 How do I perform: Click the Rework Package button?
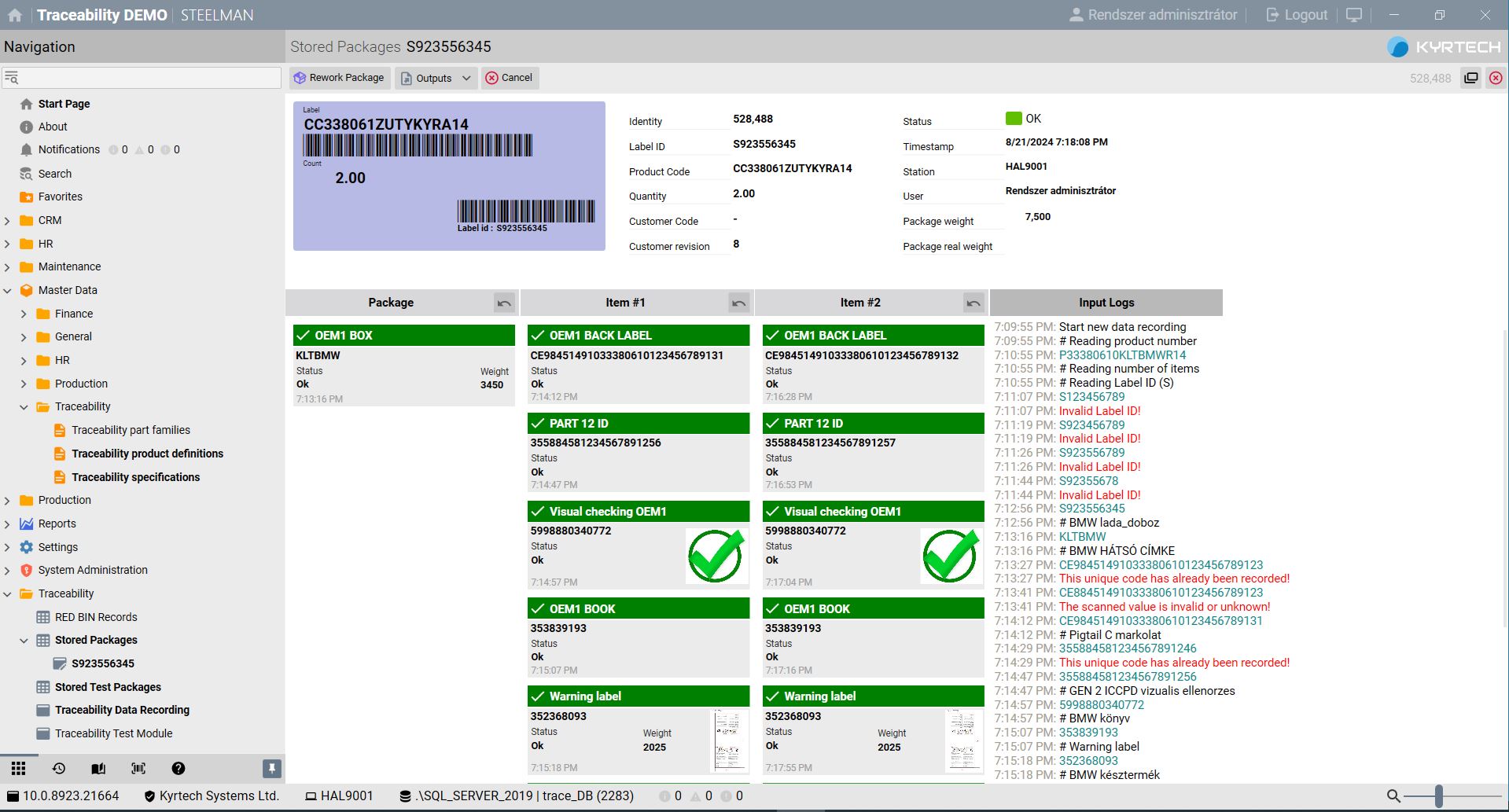click(x=339, y=78)
